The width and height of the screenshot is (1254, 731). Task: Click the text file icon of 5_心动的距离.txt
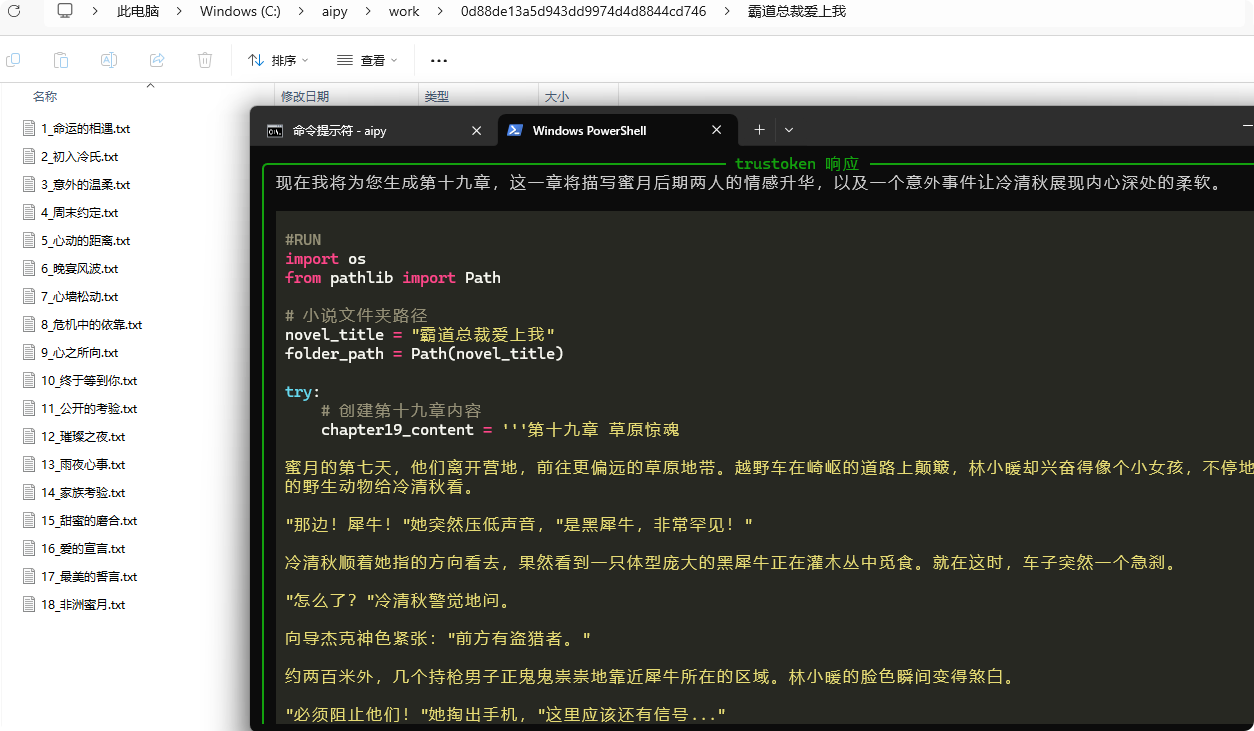click(x=29, y=241)
